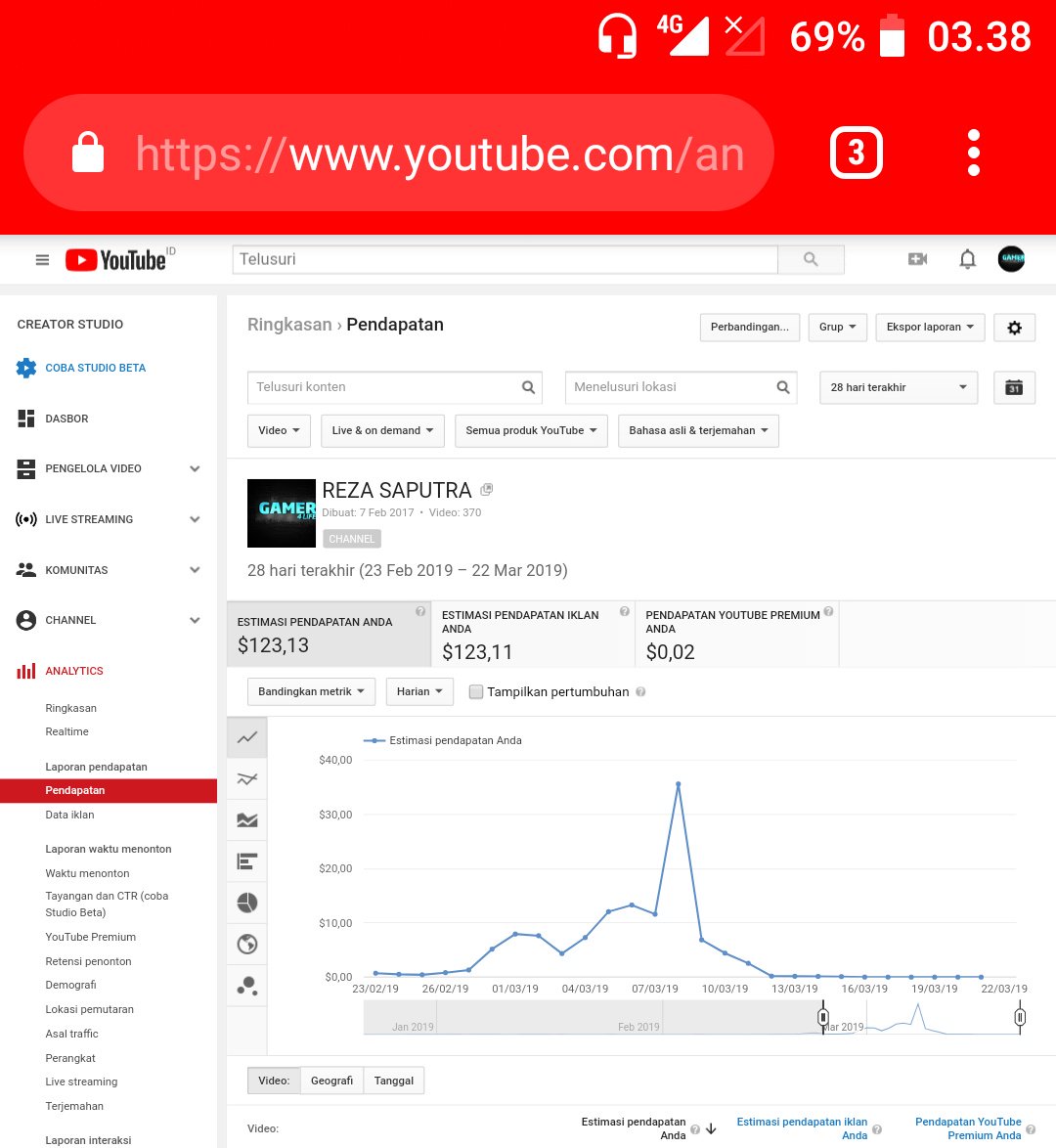Click help icon on Estimasi Pendapatan Anda card

pos(420,611)
